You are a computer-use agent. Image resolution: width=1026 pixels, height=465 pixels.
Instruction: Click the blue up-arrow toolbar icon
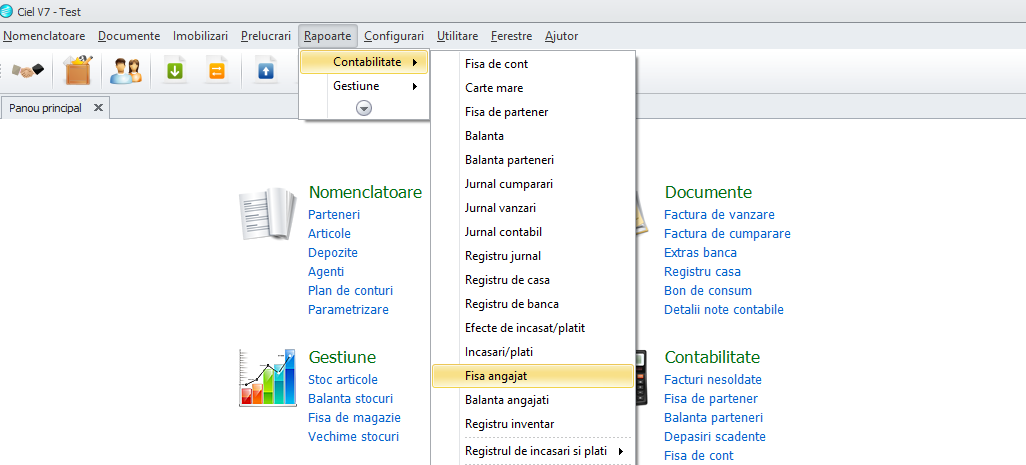(265, 71)
